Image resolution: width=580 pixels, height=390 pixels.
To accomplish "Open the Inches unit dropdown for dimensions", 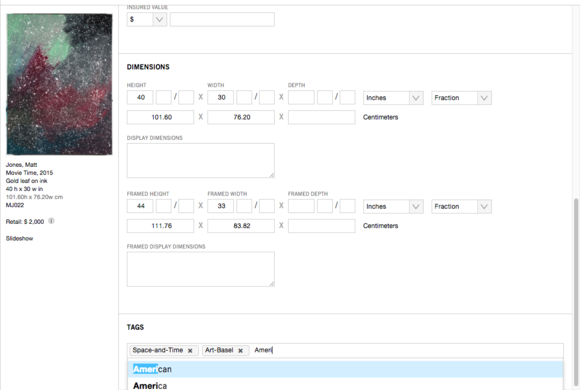I will click(393, 98).
